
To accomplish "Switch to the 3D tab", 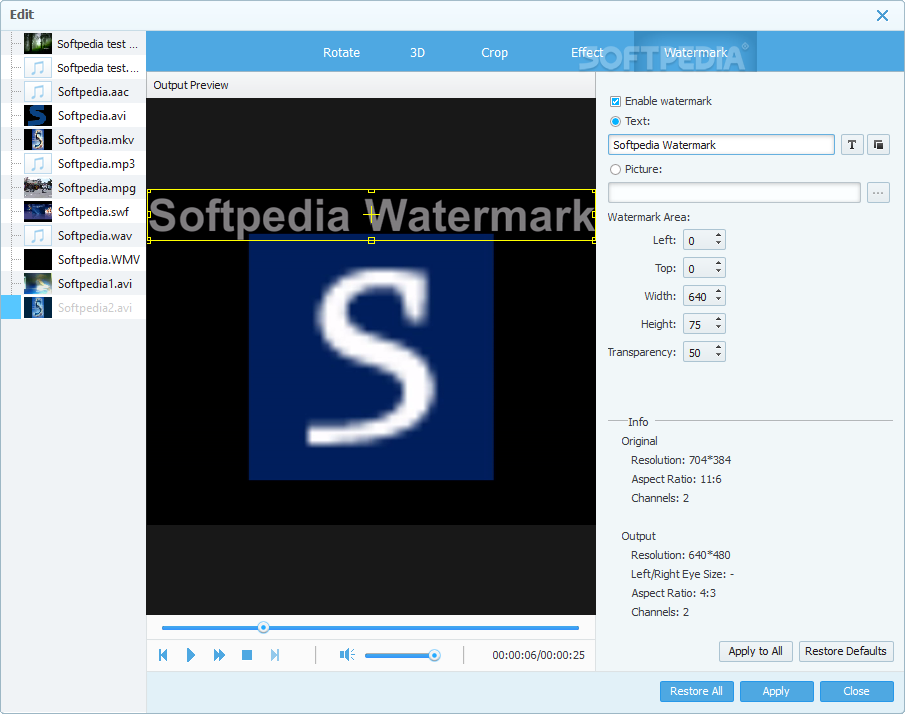I will click(x=417, y=53).
